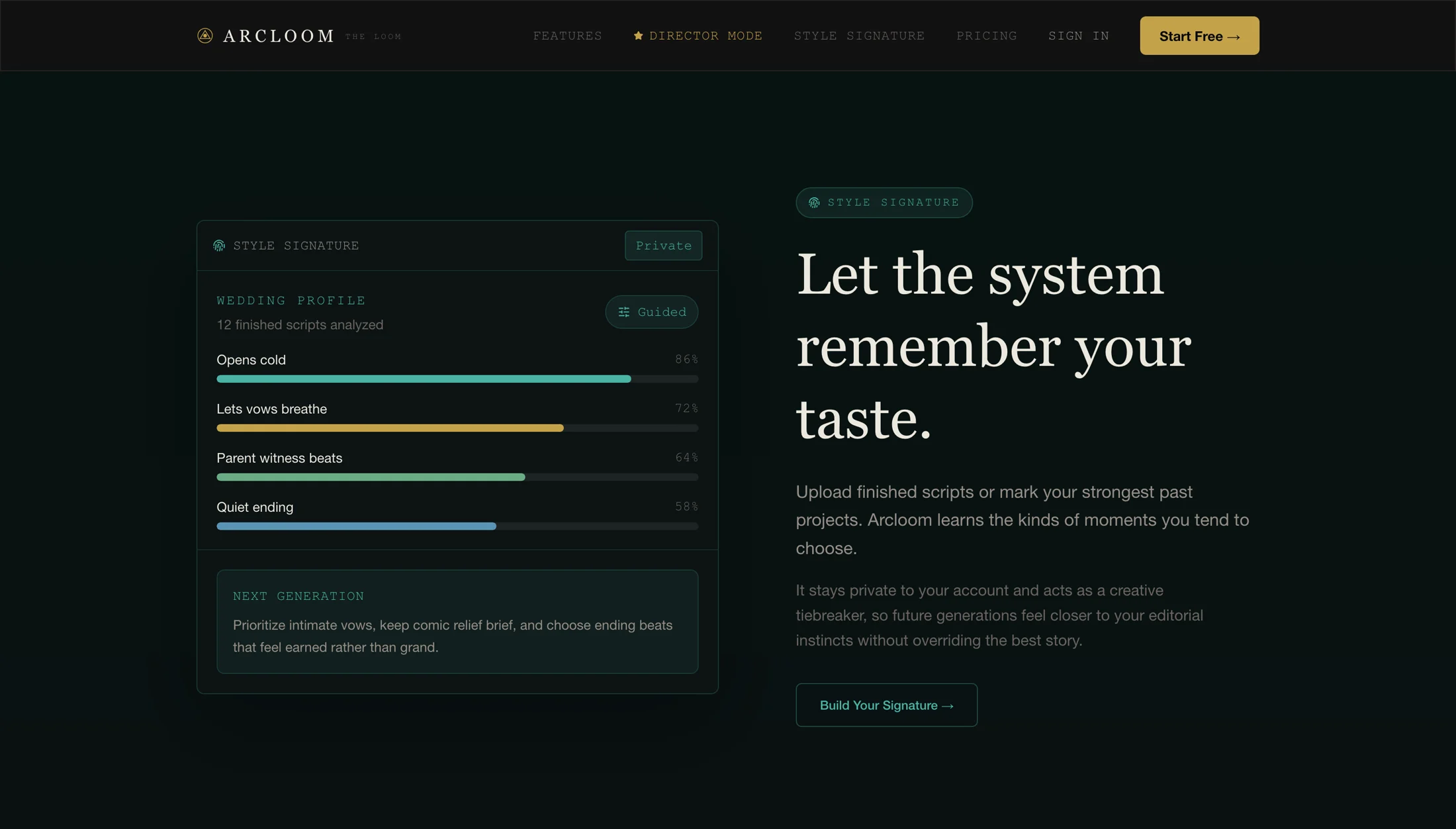Click the Opens cold label
The image size is (1456, 829).
click(251, 360)
